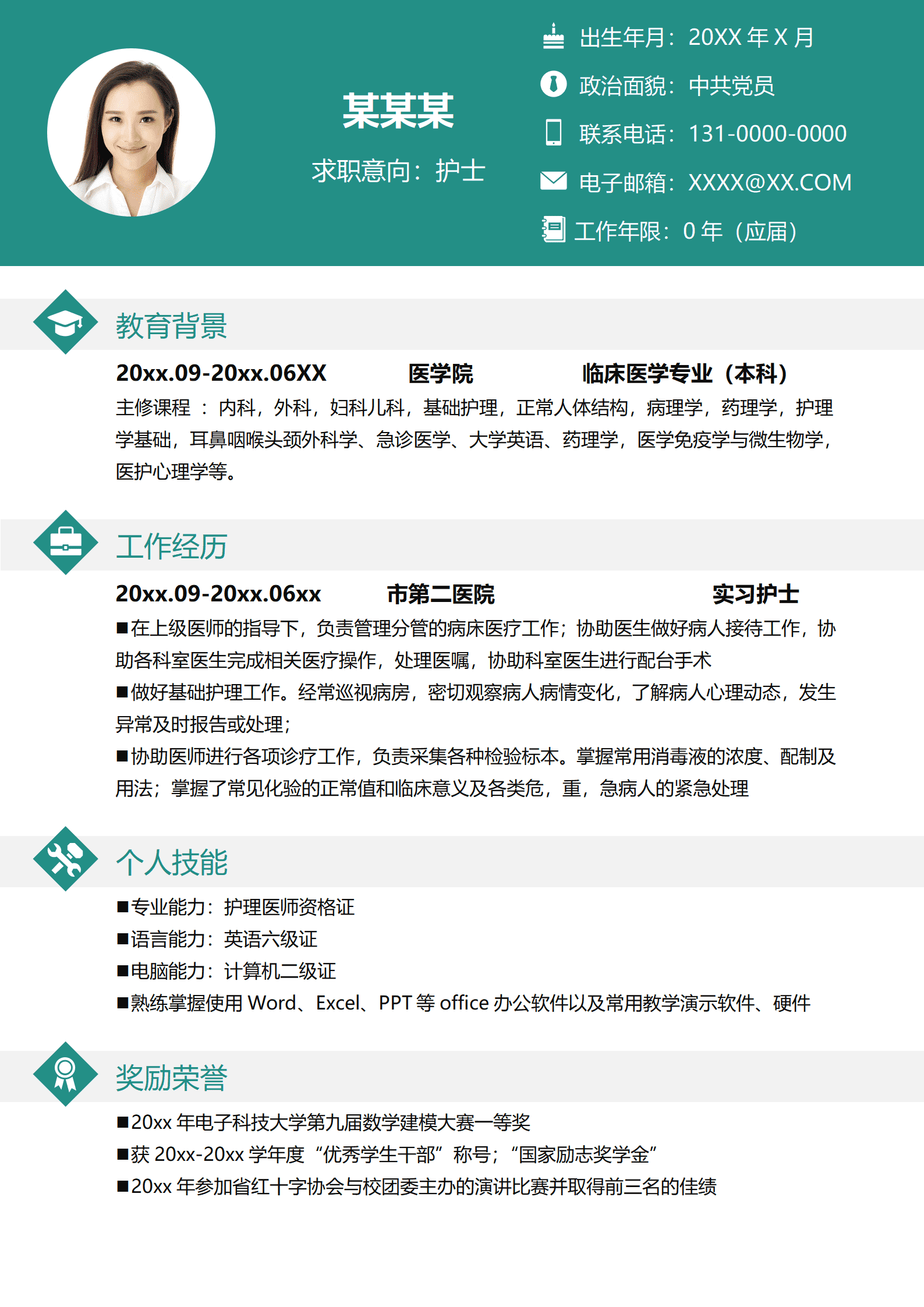This screenshot has height=1307, width=924.
Task: Click the 市第二医院 hospital name
Action: [441, 594]
